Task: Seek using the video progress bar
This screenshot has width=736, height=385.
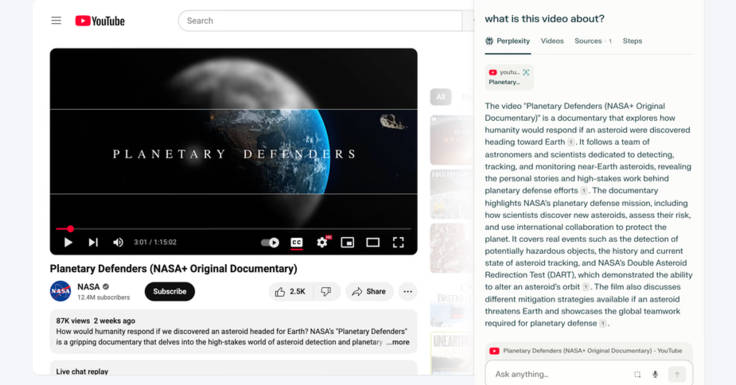Action: pos(233,229)
